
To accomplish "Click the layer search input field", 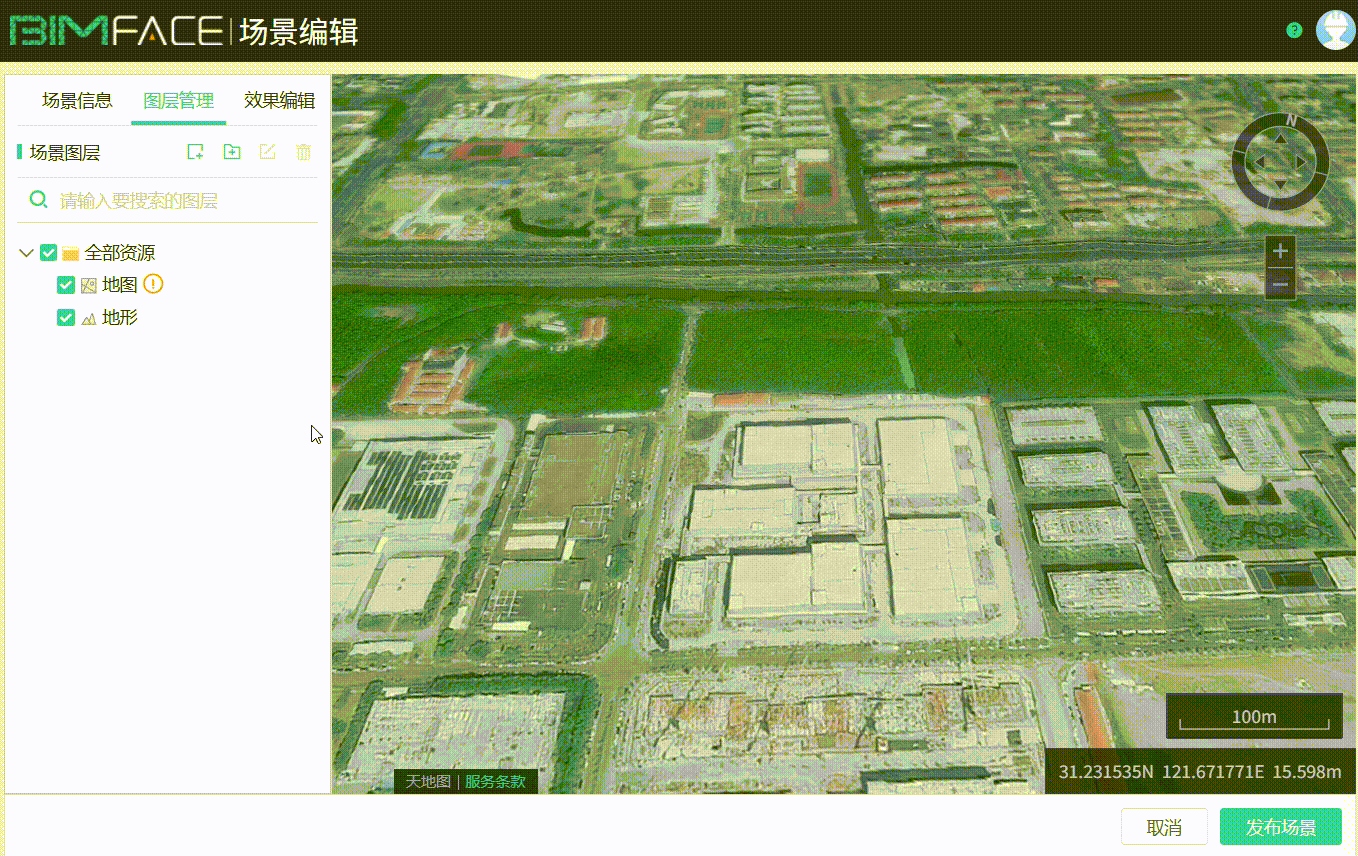I will [x=180, y=200].
